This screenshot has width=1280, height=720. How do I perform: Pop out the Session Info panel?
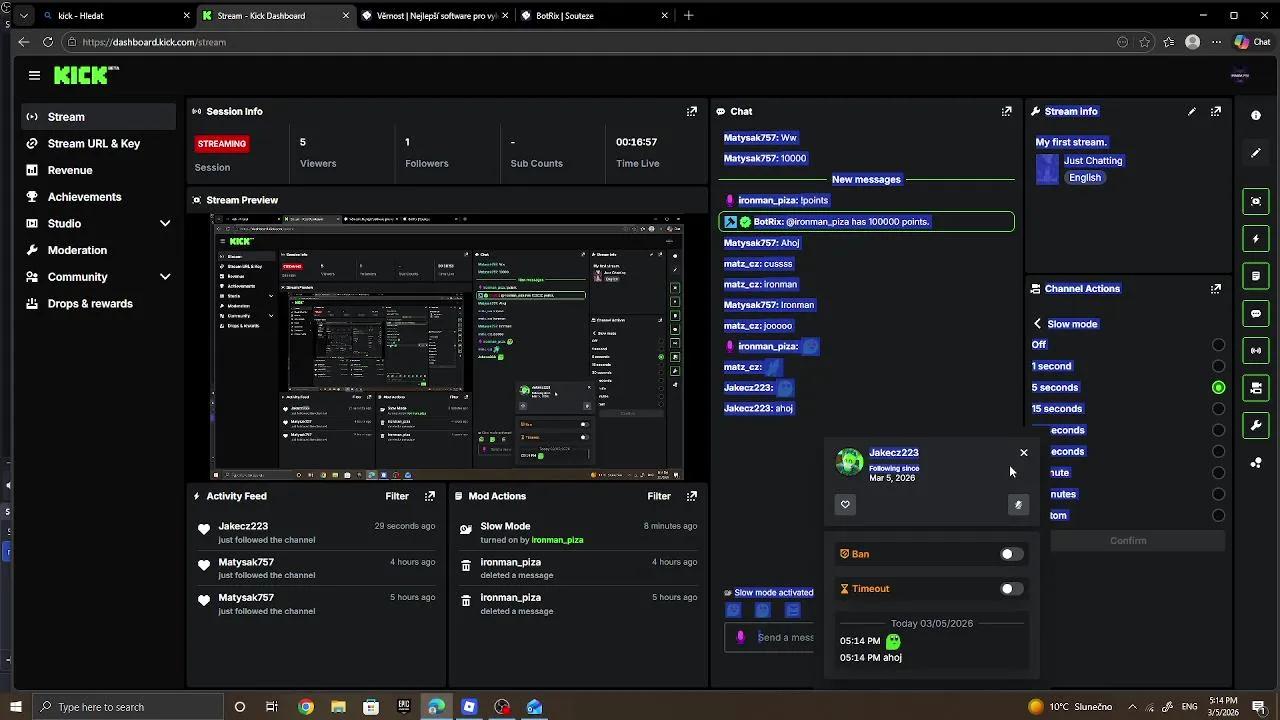point(691,111)
